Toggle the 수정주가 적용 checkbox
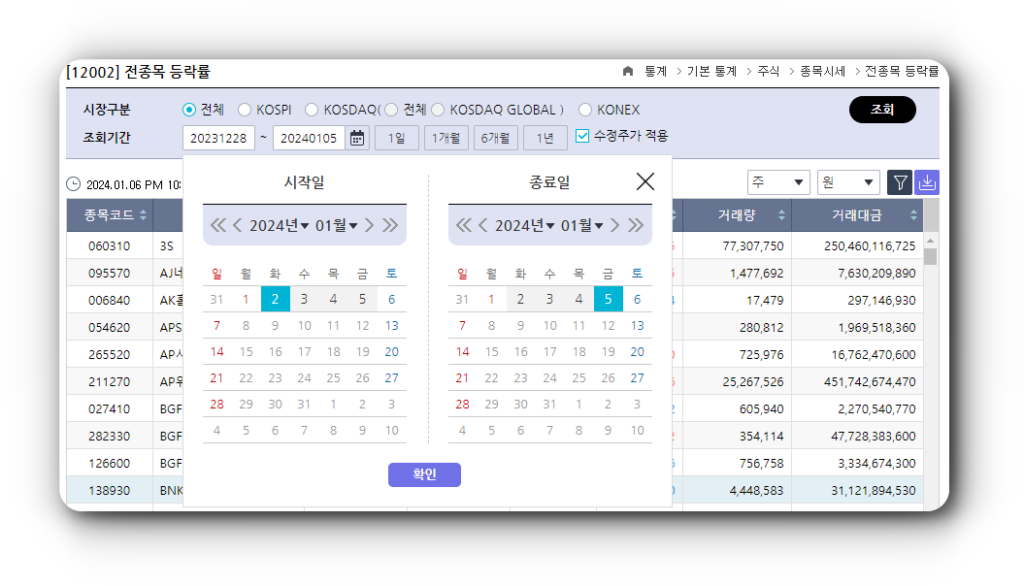Screen dimensions: 1024x586 click(582, 136)
